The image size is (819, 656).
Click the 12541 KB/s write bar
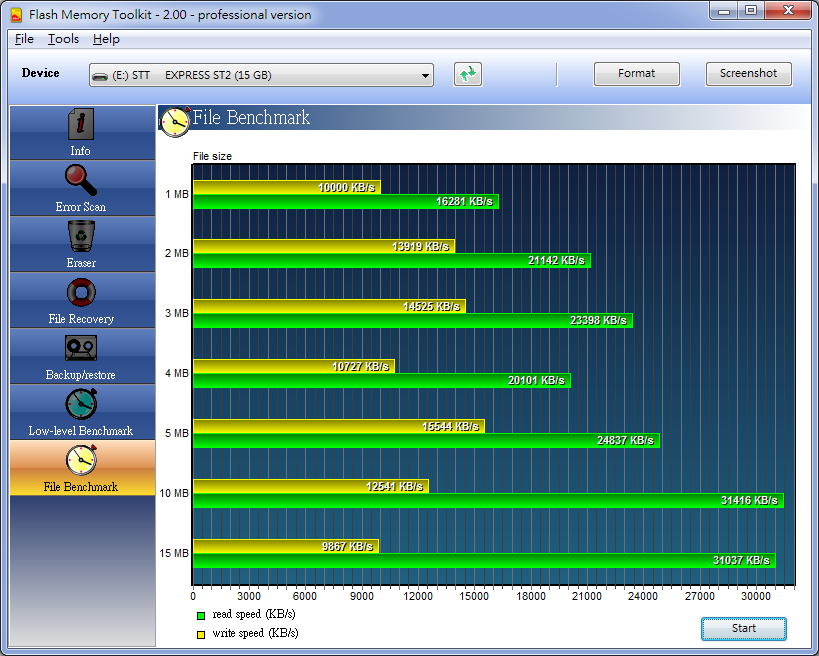tap(311, 486)
